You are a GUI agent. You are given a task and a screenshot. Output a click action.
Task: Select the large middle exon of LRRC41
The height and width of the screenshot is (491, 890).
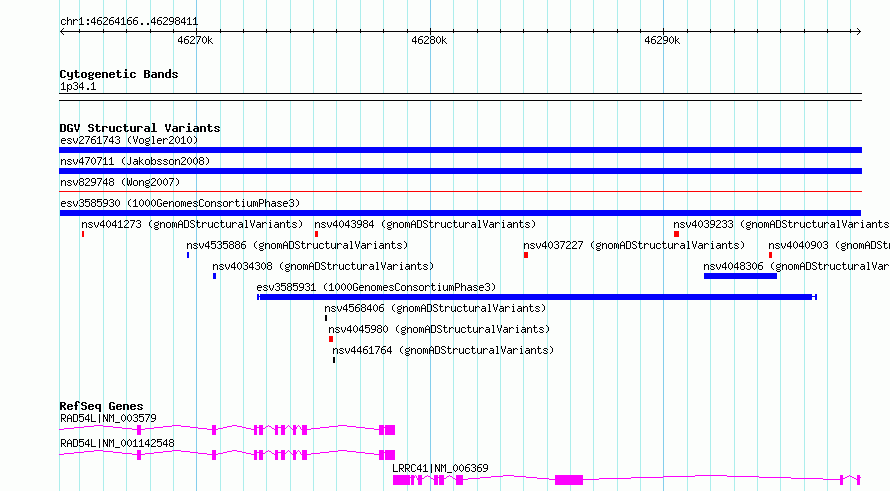point(569,480)
